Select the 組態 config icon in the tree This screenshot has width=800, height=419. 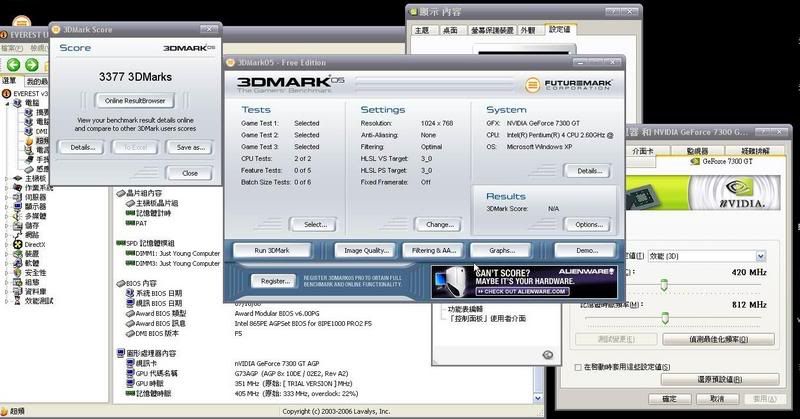pos(18,282)
